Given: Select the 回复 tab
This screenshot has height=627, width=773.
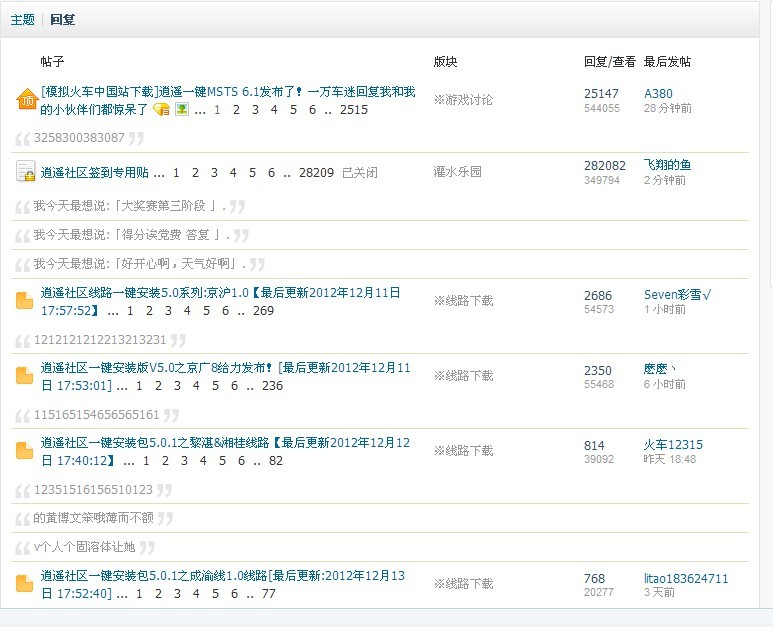Looking at the screenshot, I should (62, 19).
